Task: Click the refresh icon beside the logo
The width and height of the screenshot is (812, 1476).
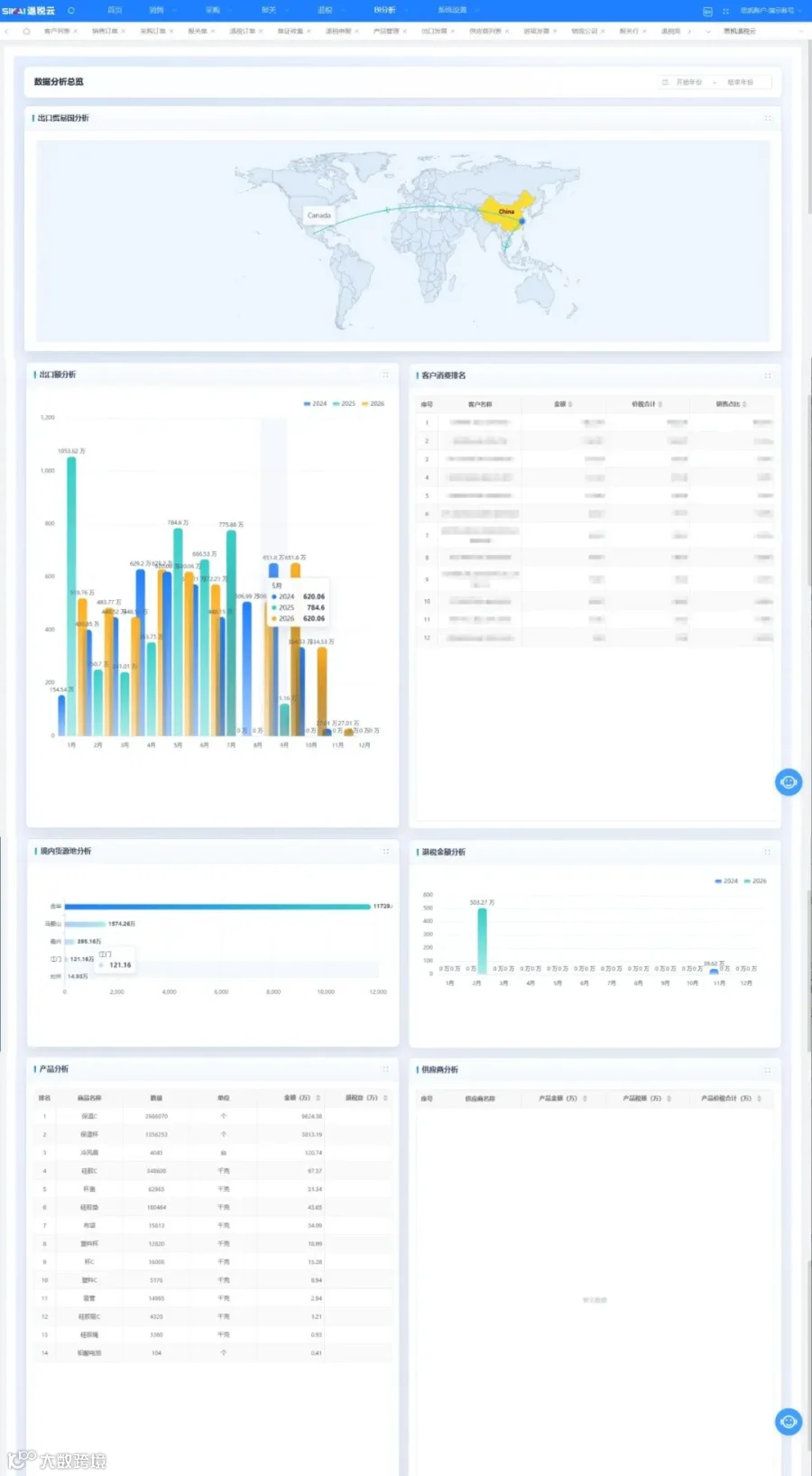Action: pyautogui.click(x=71, y=11)
